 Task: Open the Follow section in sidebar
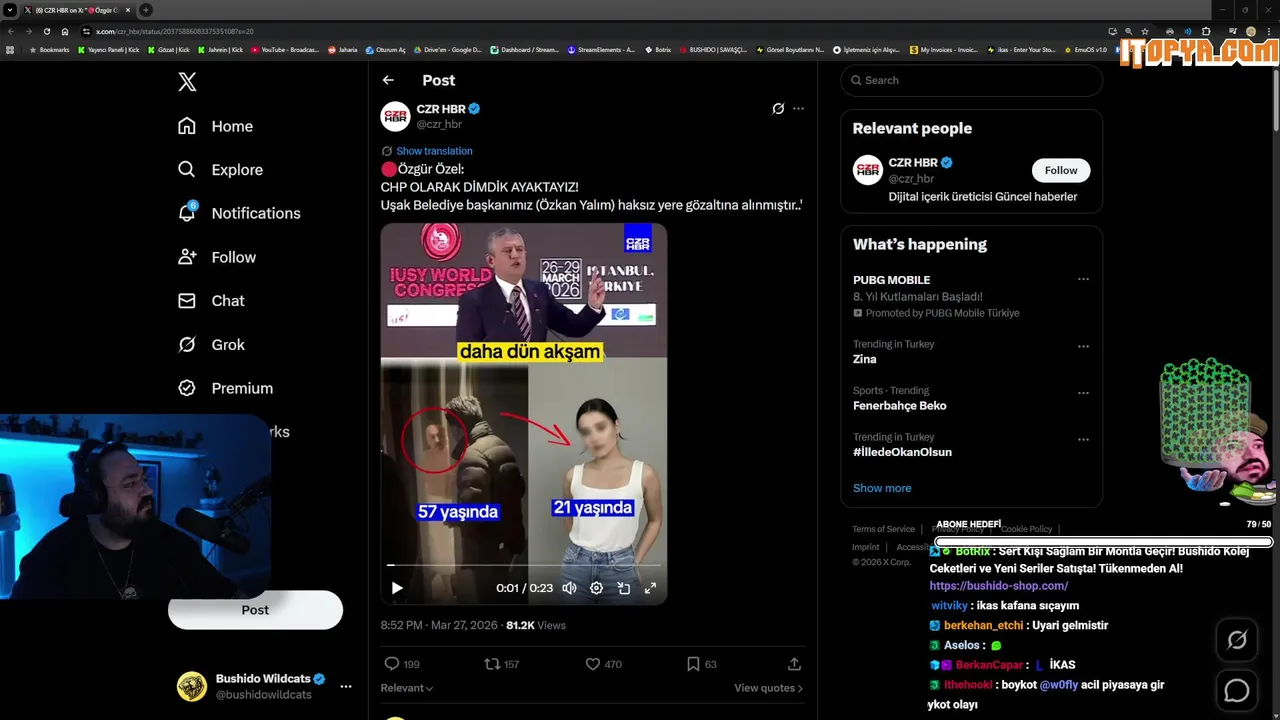pos(216,257)
